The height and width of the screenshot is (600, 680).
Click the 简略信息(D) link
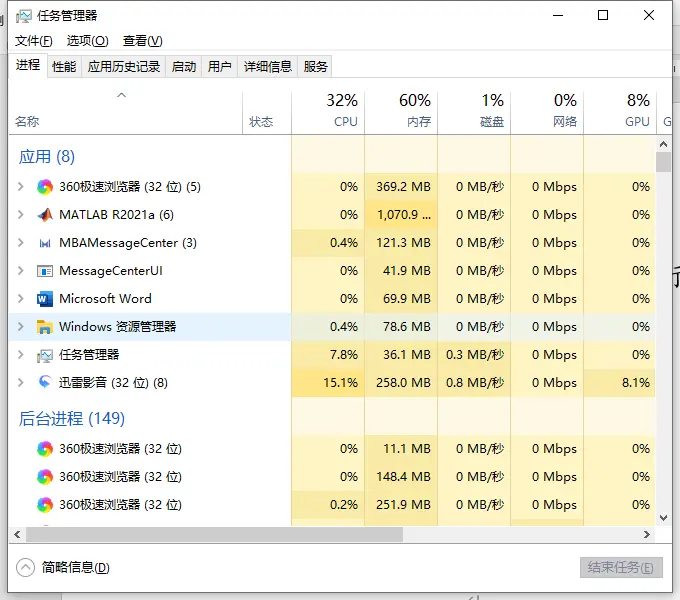(x=75, y=567)
